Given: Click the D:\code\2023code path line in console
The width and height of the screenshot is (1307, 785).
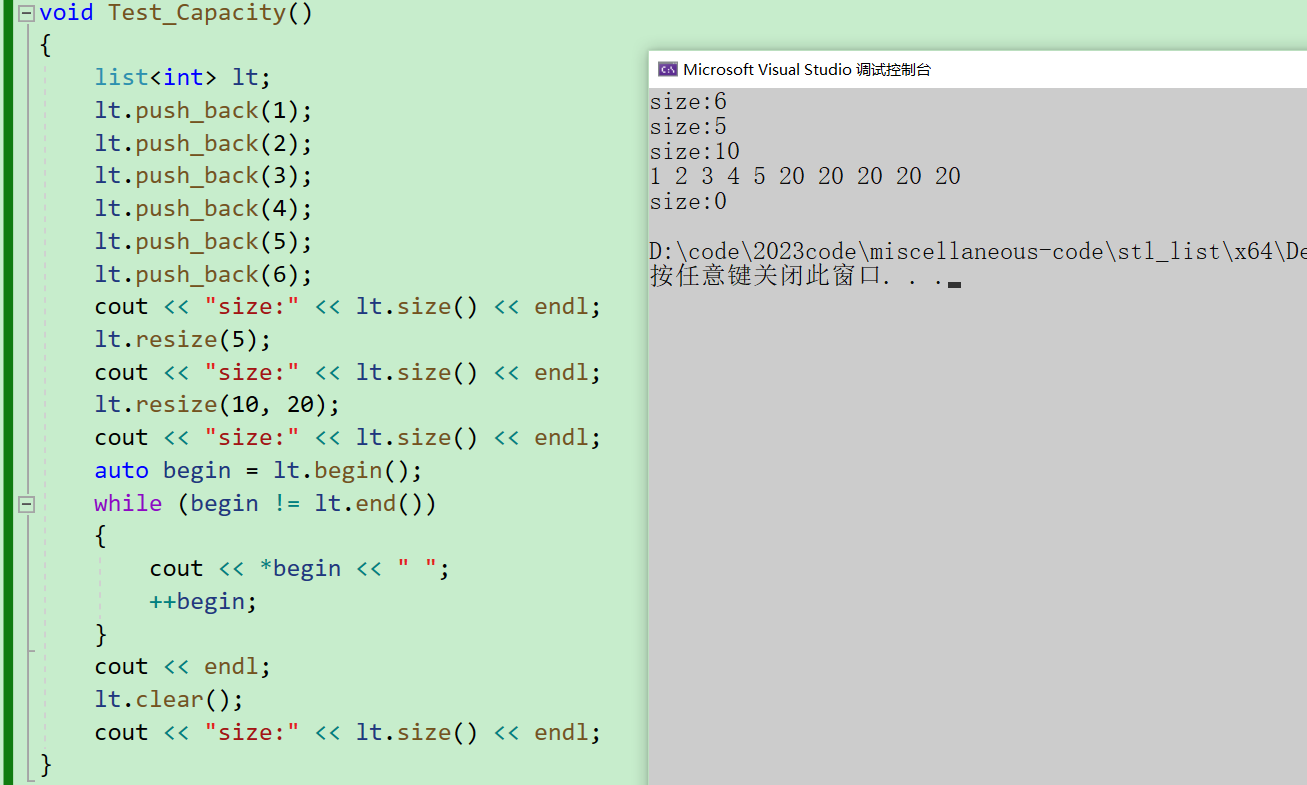Looking at the screenshot, I should pyautogui.click(x=978, y=252).
